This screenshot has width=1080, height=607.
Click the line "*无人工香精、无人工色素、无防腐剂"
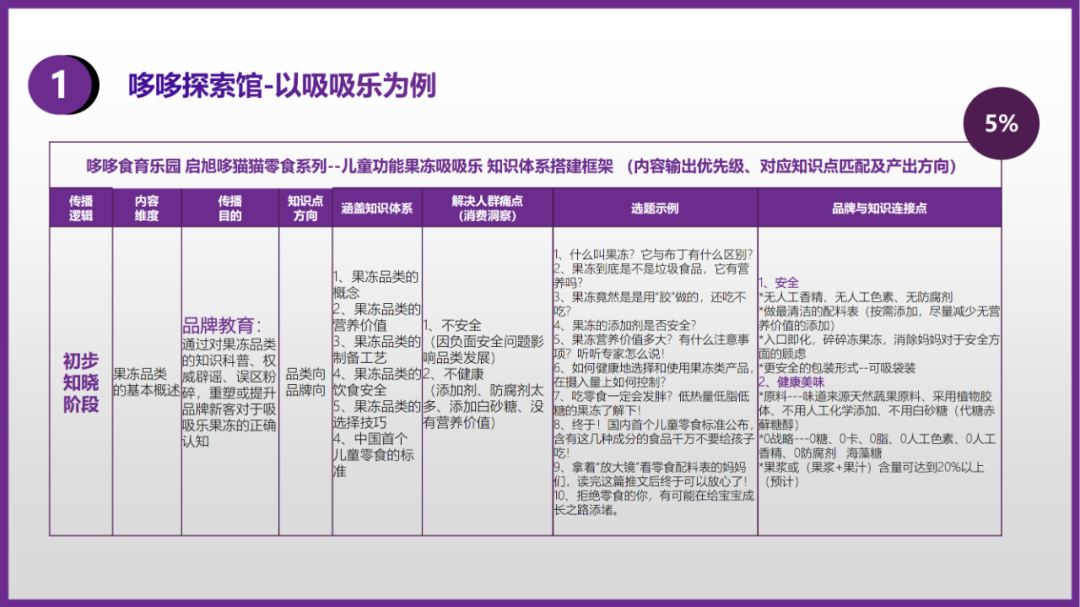pos(856,297)
